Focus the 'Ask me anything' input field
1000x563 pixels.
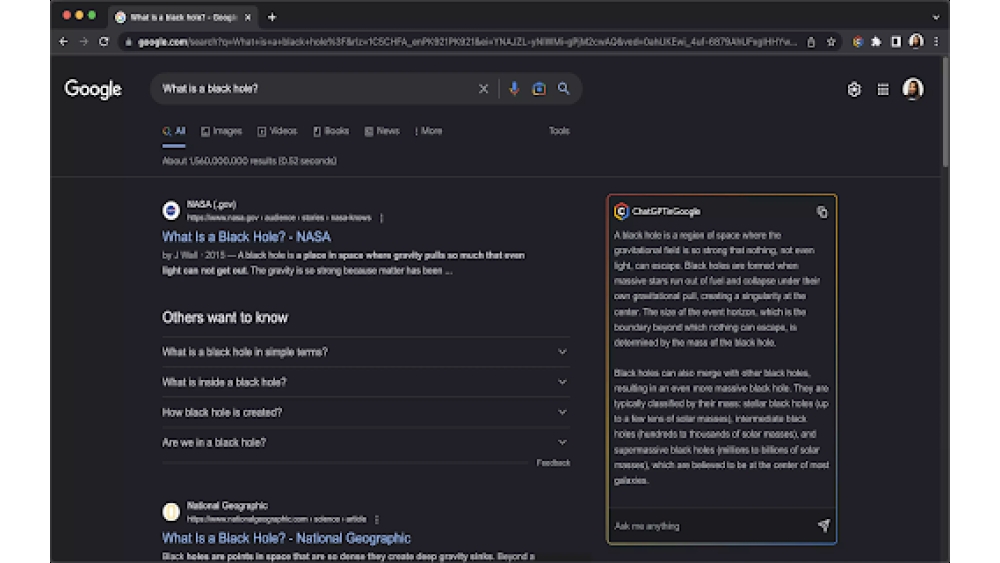712,526
